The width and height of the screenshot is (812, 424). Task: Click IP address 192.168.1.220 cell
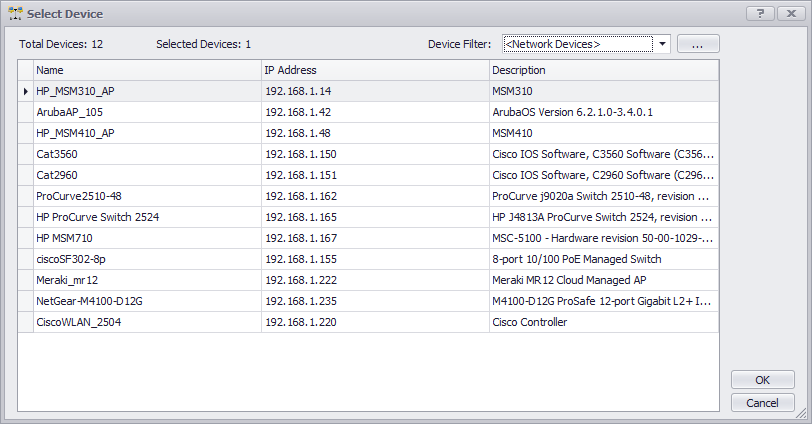tap(375, 322)
